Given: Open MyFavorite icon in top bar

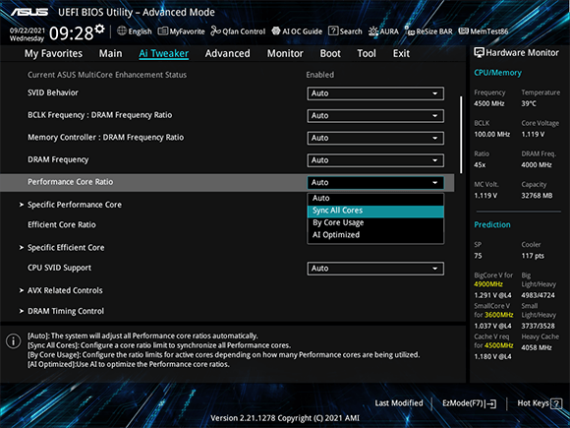Looking at the screenshot, I should pyautogui.click(x=162, y=31).
